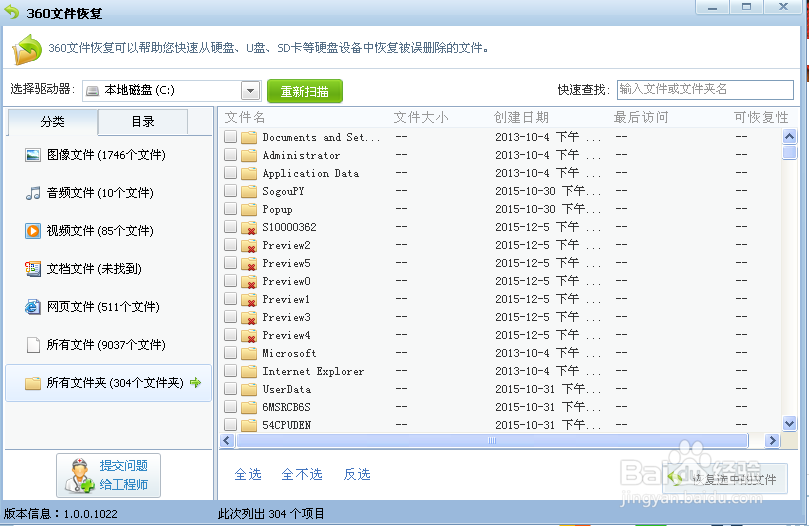Image resolution: width=809 pixels, height=526 pixels.
Task: Click the deleted folder icon of Preview5
Action: [x=249, y=264]
